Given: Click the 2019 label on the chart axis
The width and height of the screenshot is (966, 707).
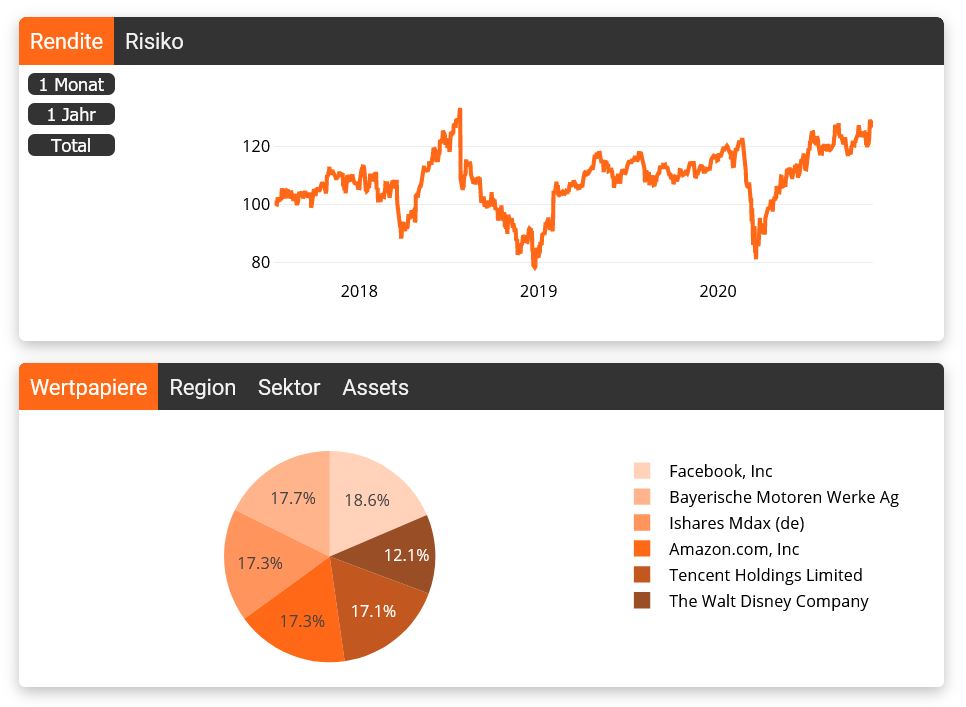Looking at the screenshot, I should click(538, 291).
